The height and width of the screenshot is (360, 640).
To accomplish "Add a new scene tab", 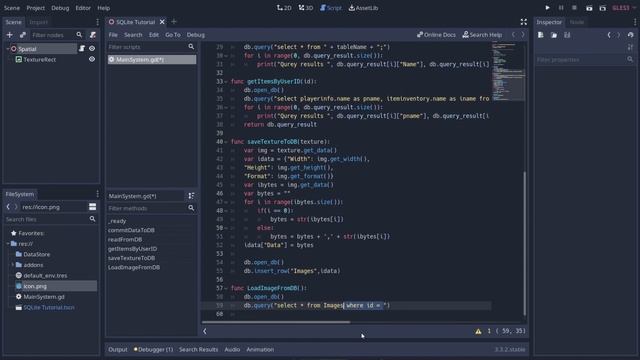I will click(x=174, y=22).
